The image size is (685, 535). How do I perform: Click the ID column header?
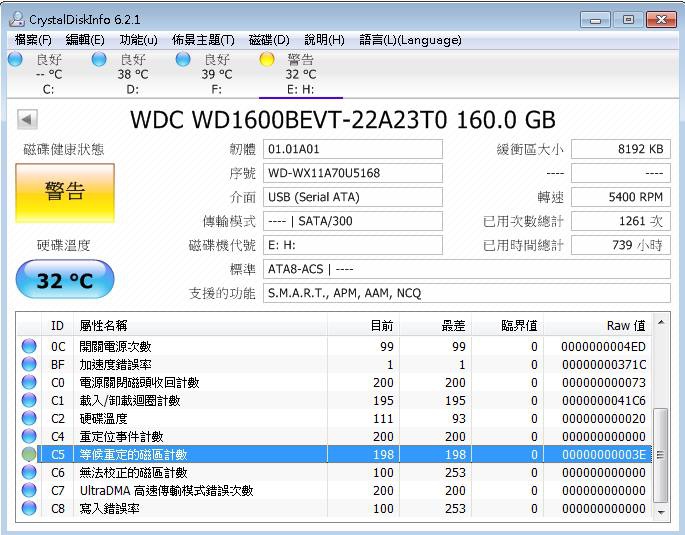click(57, 325)
